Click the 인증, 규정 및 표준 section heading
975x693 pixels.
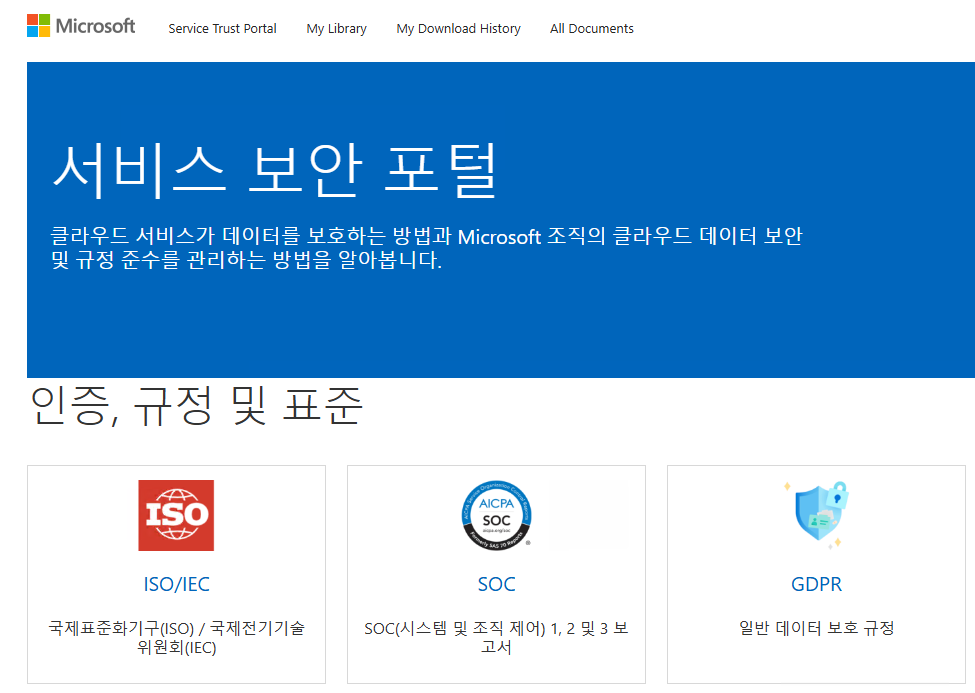pyautogui.click(x=196, y=406)
